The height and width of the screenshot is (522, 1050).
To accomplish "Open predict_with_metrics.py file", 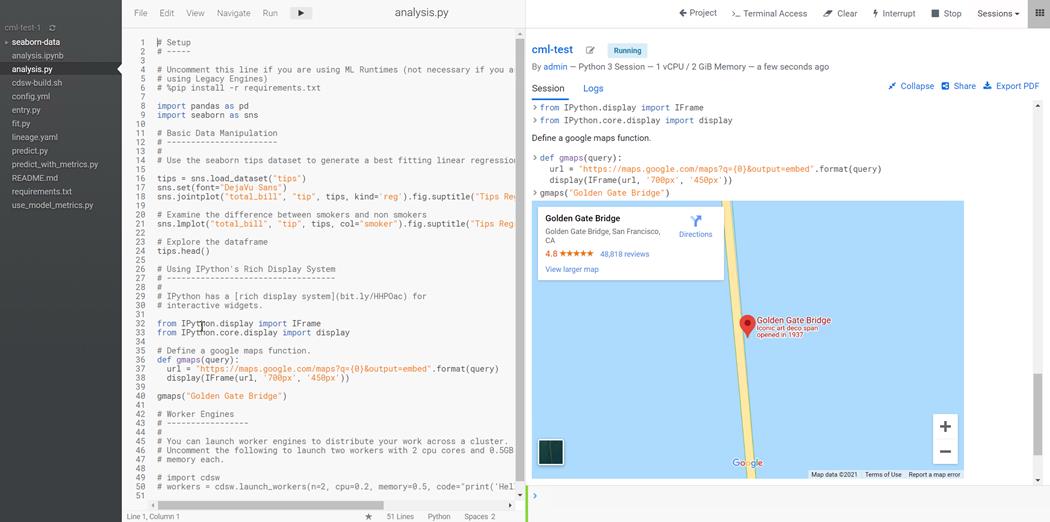I will click(x=55, y=164).
